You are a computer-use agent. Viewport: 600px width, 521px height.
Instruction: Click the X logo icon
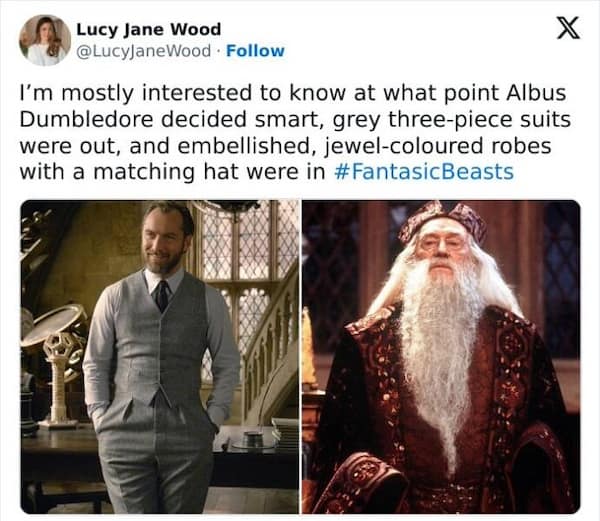tap(568, 28)
